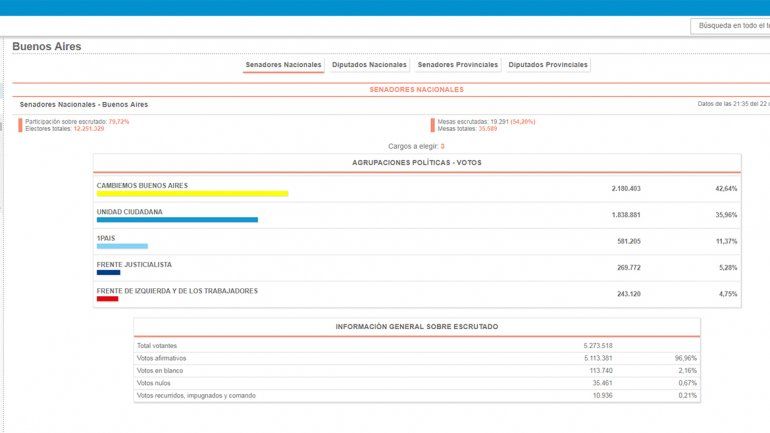Click the percentage 96,96%
Viewport: 770px width, 433px height.
tap(686, 358)
